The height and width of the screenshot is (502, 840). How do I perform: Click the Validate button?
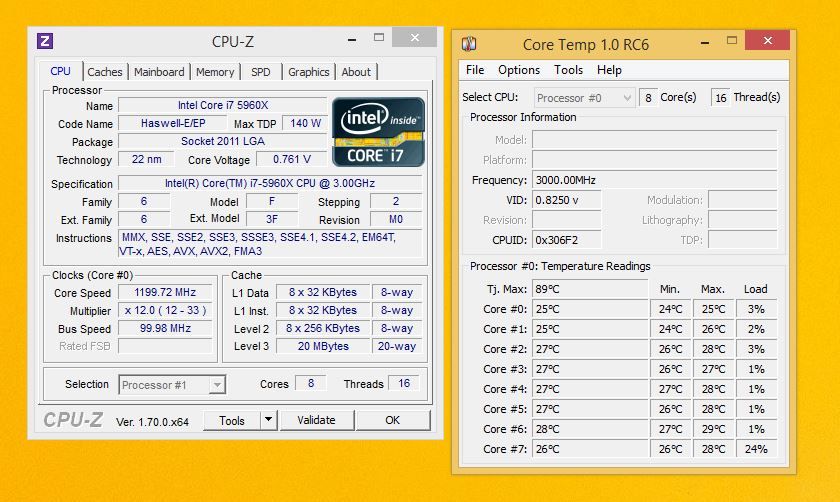pyautogui.click(x=317, y=421)
